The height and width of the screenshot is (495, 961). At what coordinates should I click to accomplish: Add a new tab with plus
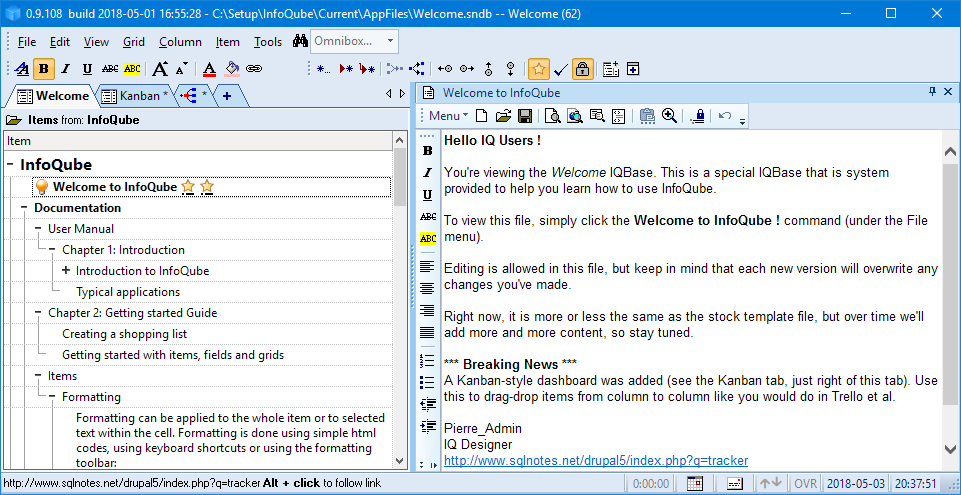click(x=227, y=96)
